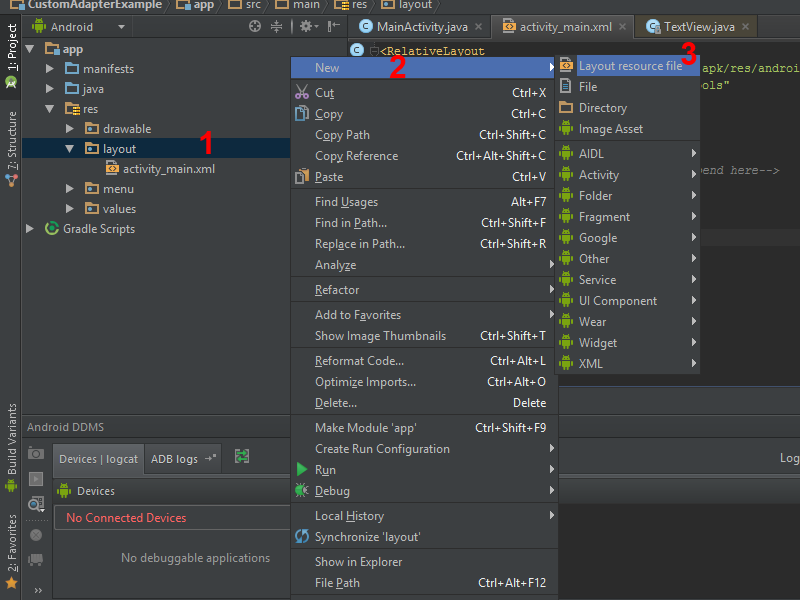Expand the Gradle Scripts node
The image size is (800, 600).
pyautogui.click(x=30, y=229)
